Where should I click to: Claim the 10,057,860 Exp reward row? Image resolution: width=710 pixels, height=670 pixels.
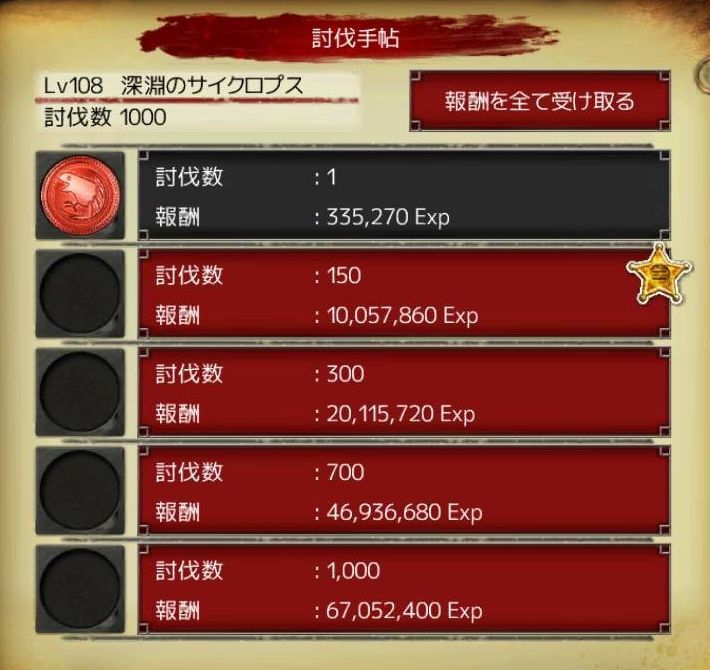[x=404, y=294]
